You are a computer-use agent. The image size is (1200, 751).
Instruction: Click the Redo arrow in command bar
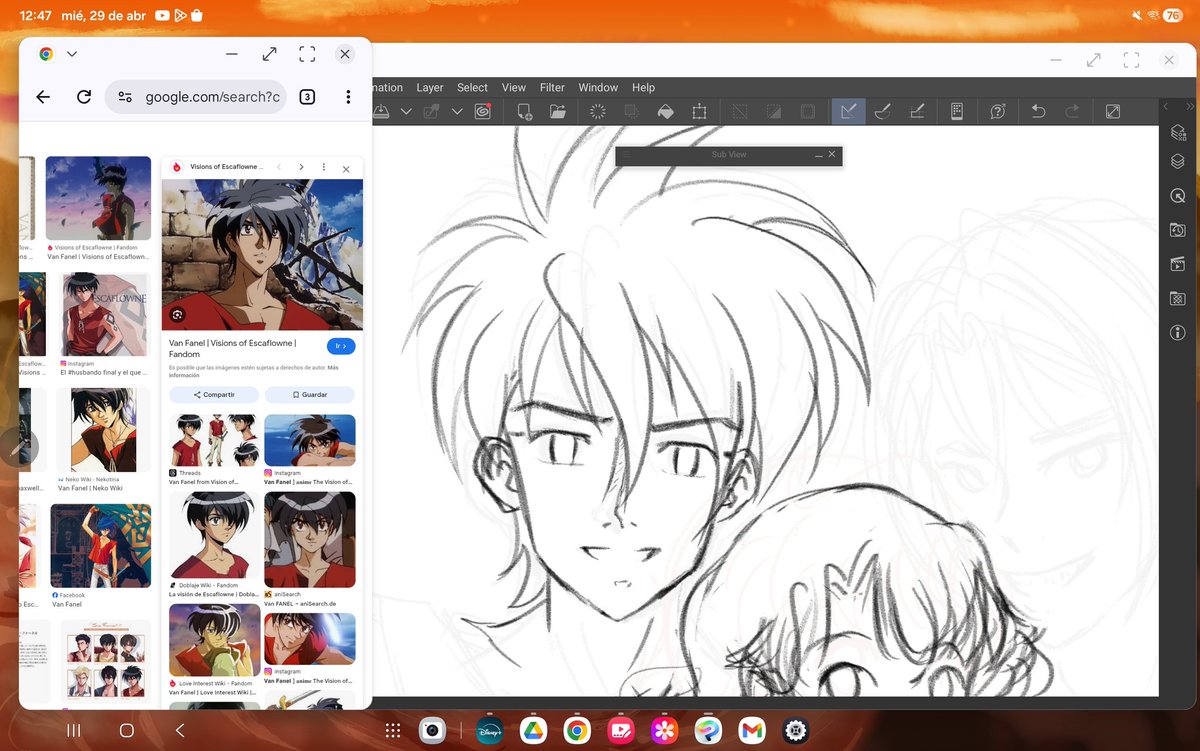[x=1072, y=112]
